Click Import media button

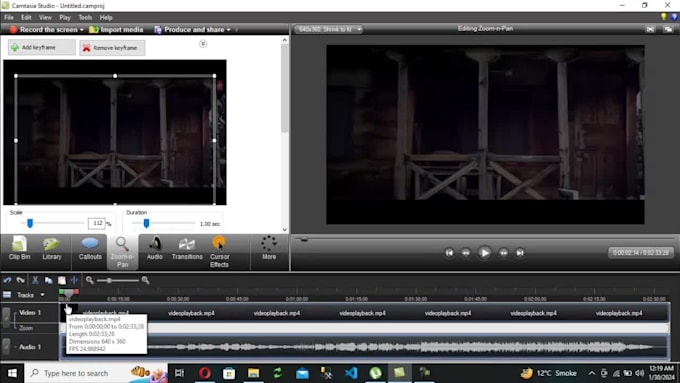click(116, 29)
